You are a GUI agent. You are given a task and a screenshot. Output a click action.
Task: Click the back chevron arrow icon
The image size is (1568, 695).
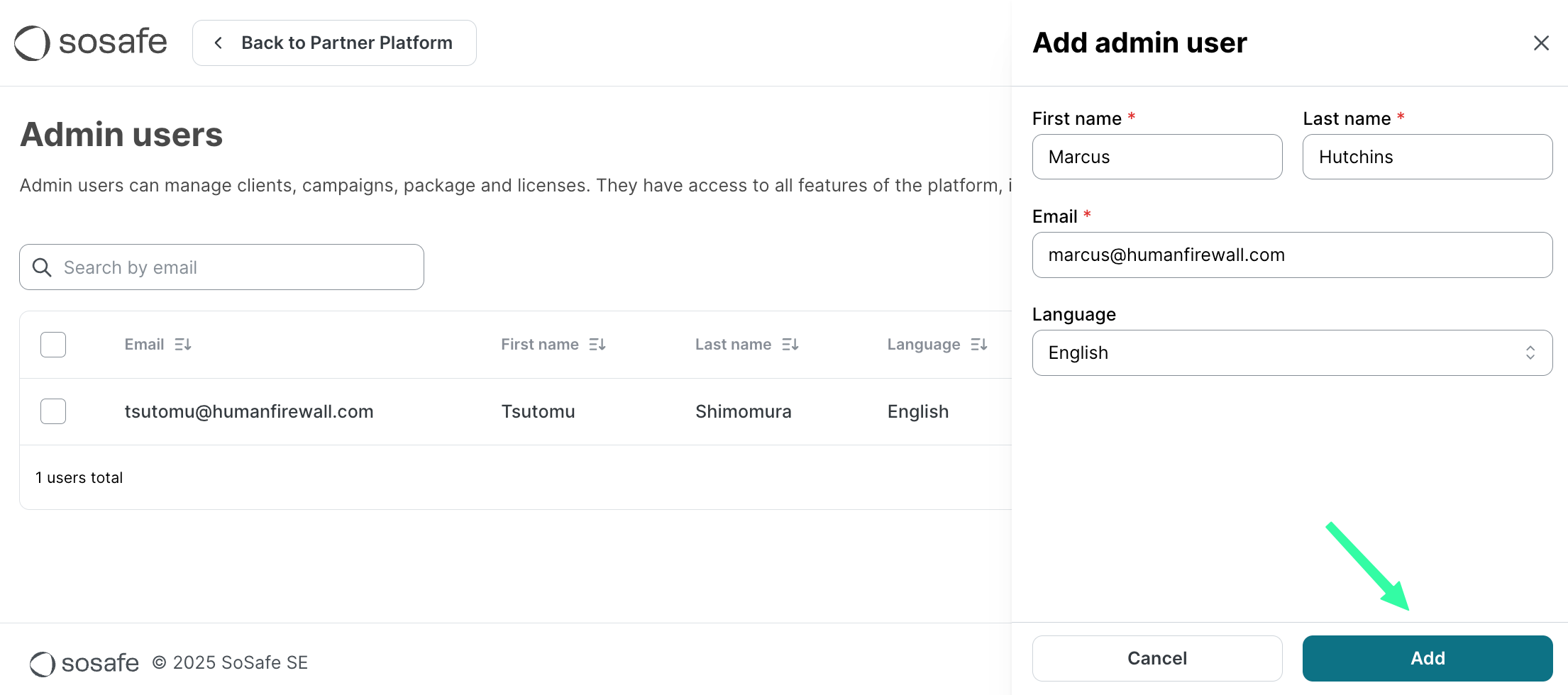tap(219, 43)
